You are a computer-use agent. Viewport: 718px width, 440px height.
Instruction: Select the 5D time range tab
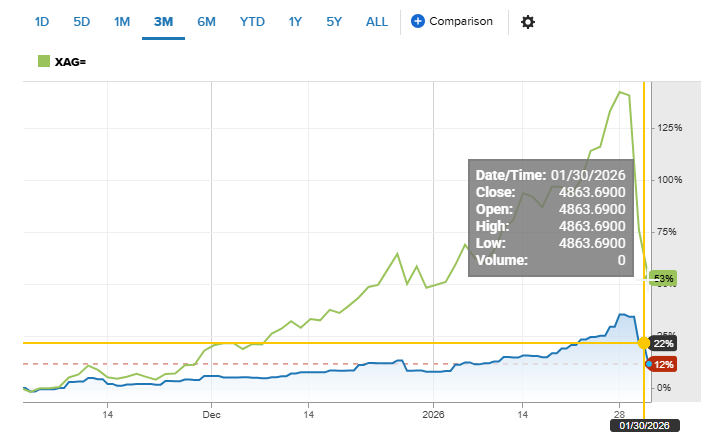[82, 21]
